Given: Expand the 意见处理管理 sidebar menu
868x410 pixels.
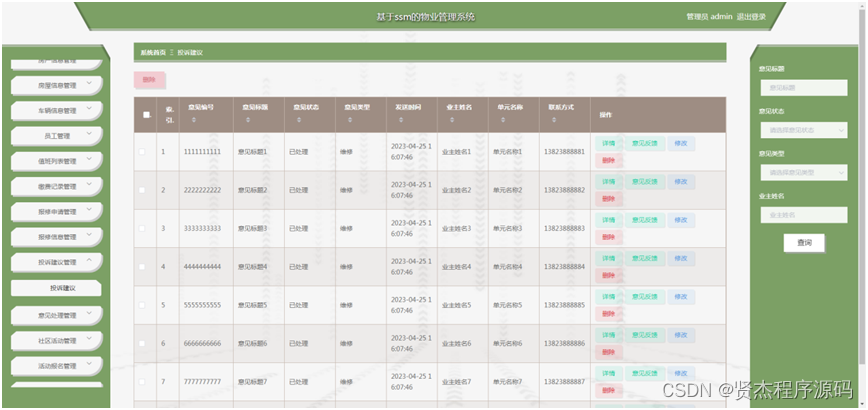Looking at the screenshot, I should click(x=57, y=315).
